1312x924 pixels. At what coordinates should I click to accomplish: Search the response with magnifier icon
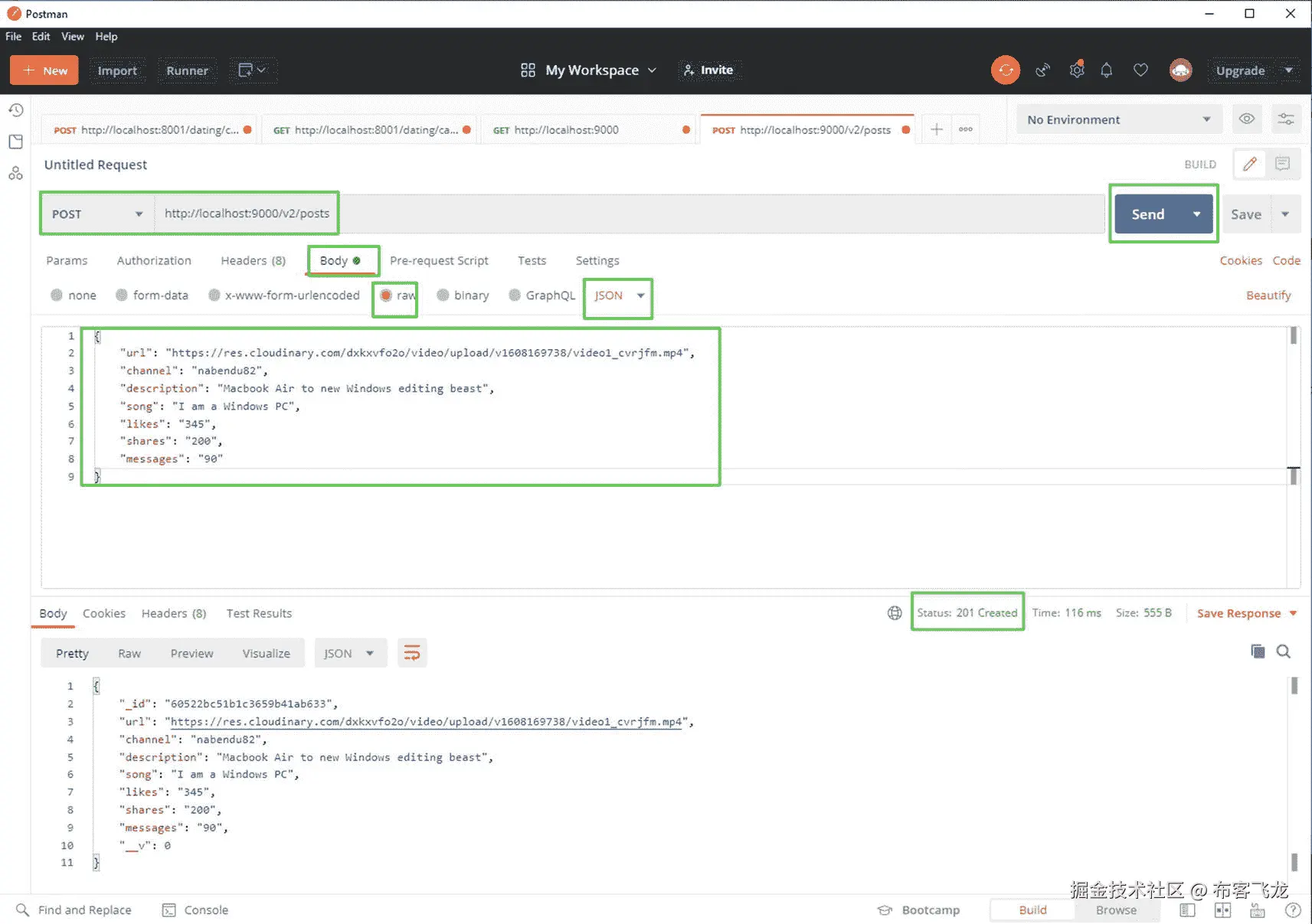(x=1284, y=651)
